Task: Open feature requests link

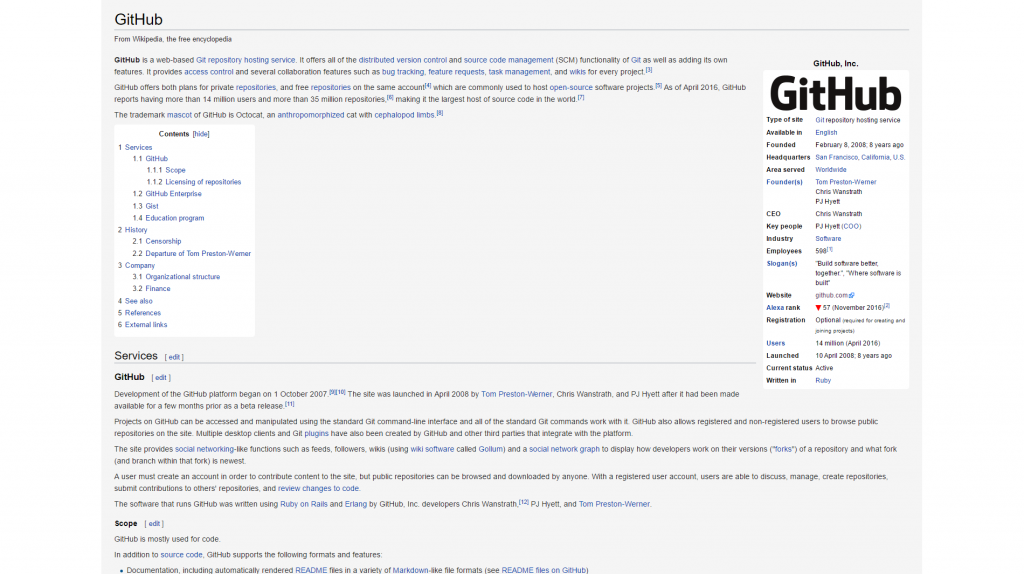Action: click(456, 72)
